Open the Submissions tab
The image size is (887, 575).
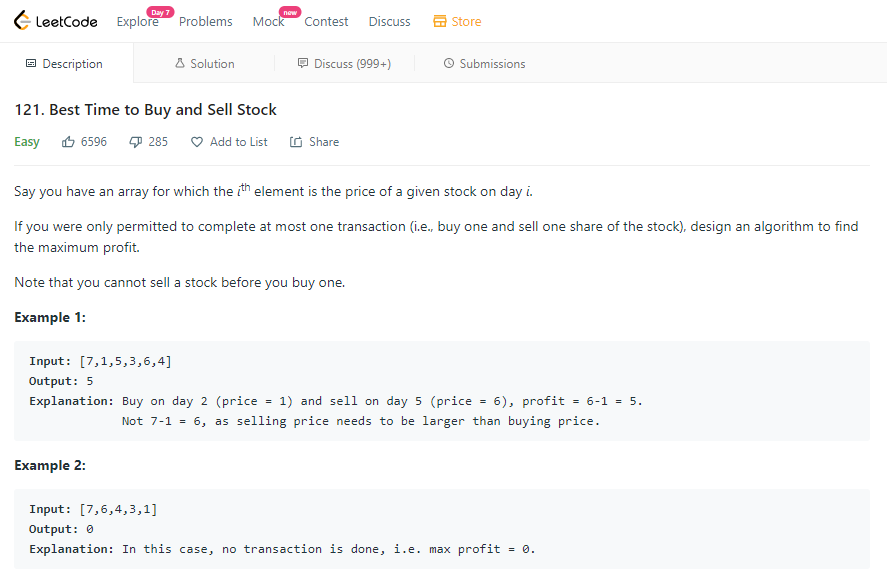(484, 63)
